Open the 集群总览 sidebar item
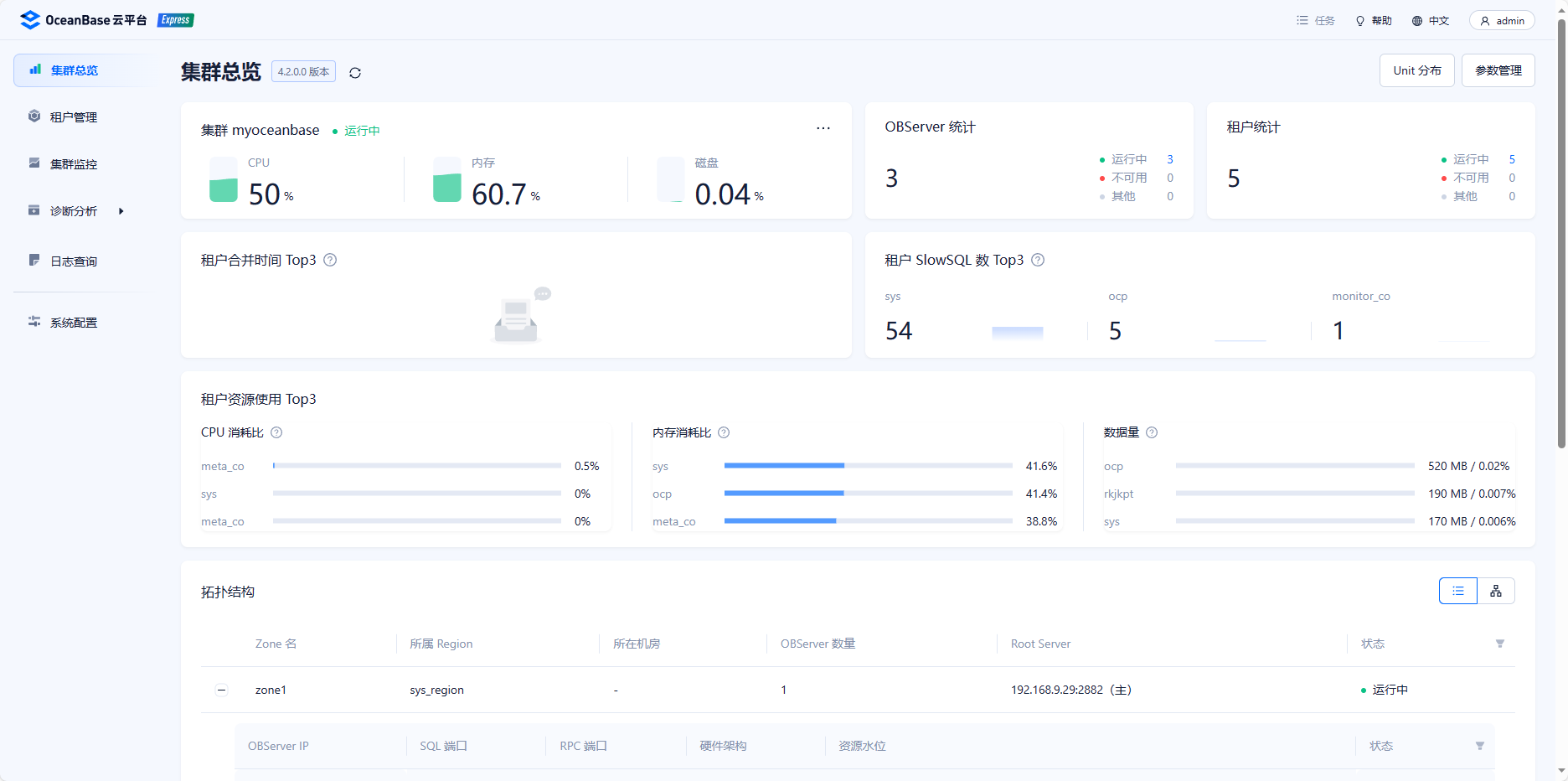The image size is (1568, 781). (83, 70)
